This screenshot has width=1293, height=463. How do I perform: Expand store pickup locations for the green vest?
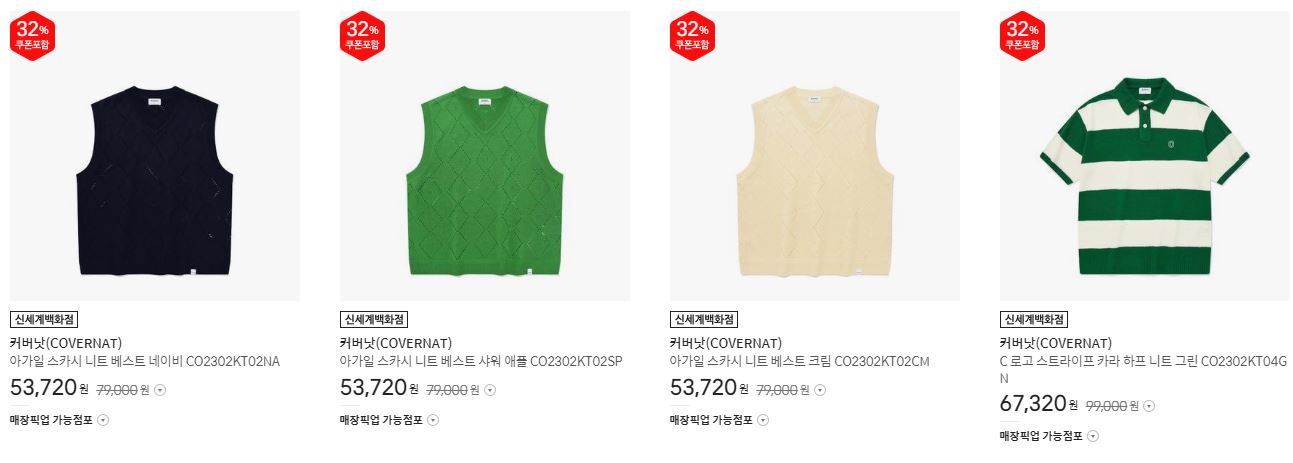[433, 420]
